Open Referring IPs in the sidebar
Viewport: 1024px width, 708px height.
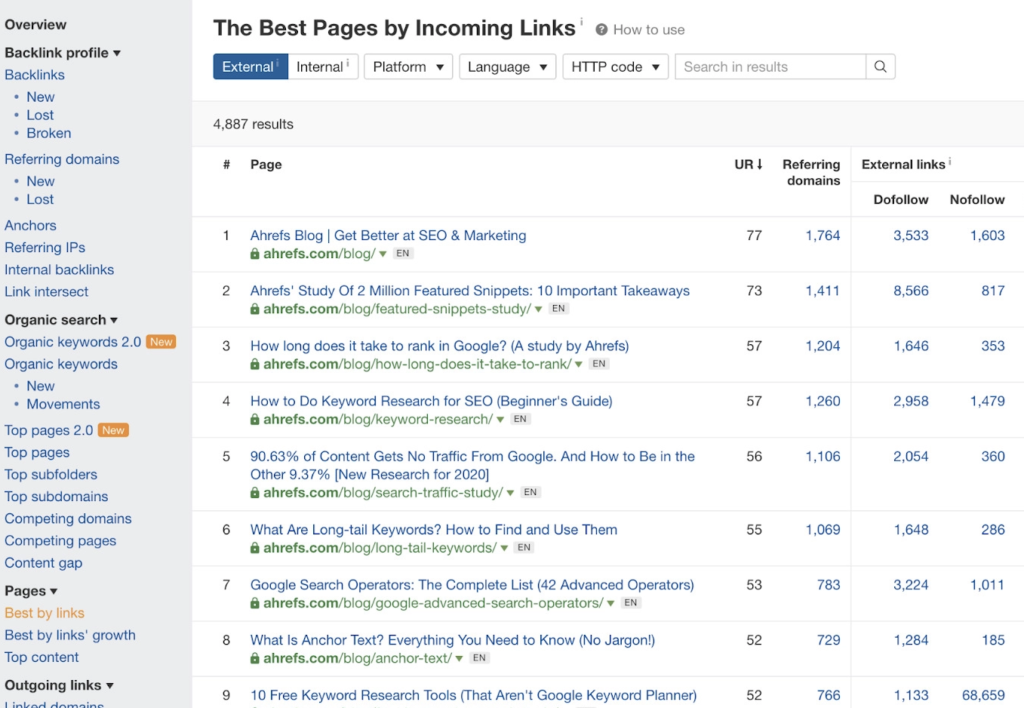[x=45, y=248]
